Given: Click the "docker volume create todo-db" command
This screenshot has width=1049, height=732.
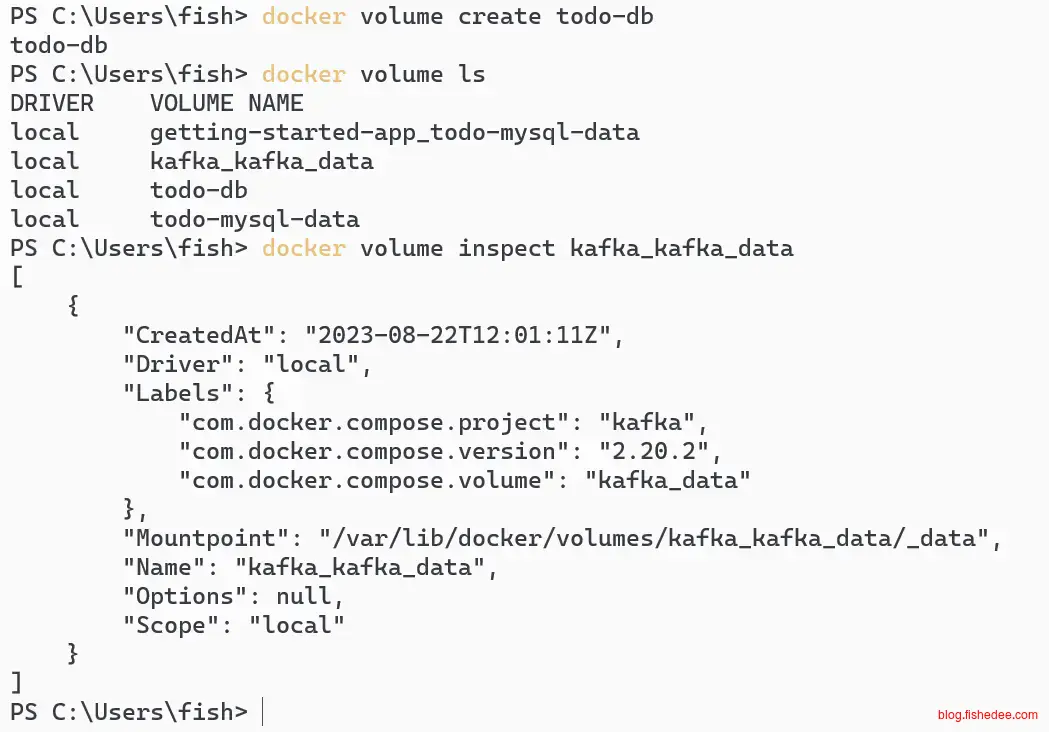Looking at the screenshot, I should [x=458, y=16].
